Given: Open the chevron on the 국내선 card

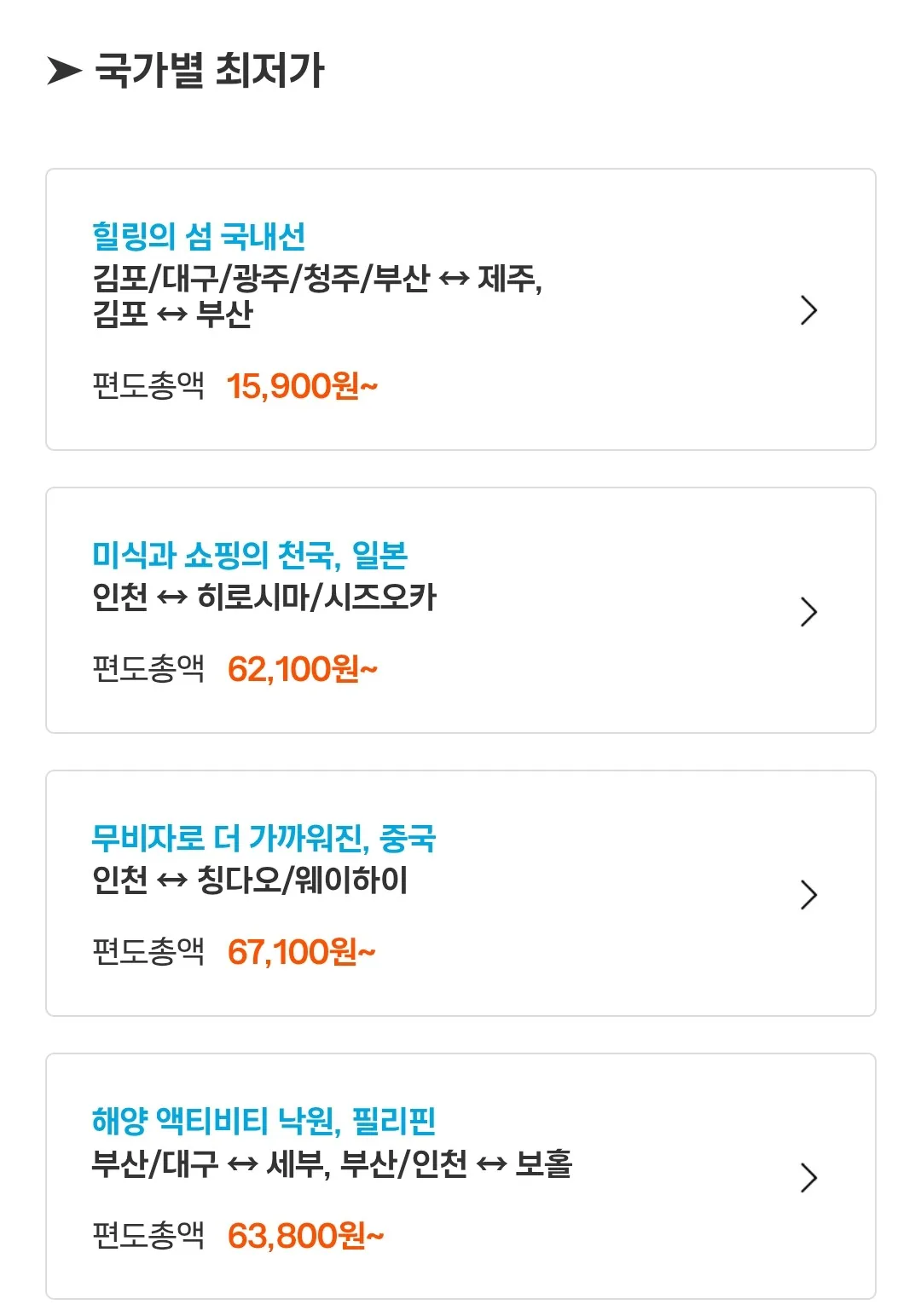Looking at the screenshot, I should (x=808, y=310).
